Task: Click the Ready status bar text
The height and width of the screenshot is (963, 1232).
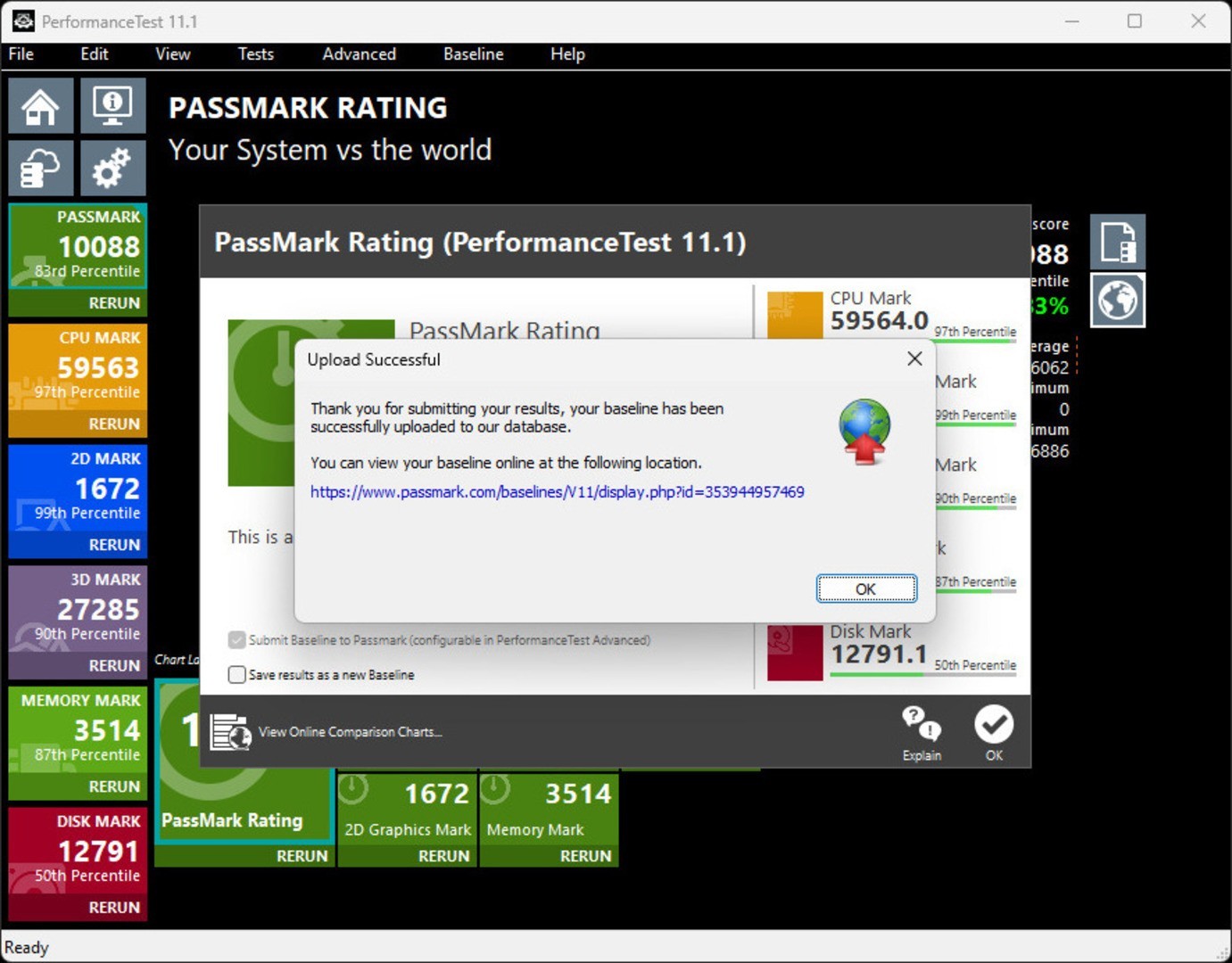Action: click(x=27, y=947)
